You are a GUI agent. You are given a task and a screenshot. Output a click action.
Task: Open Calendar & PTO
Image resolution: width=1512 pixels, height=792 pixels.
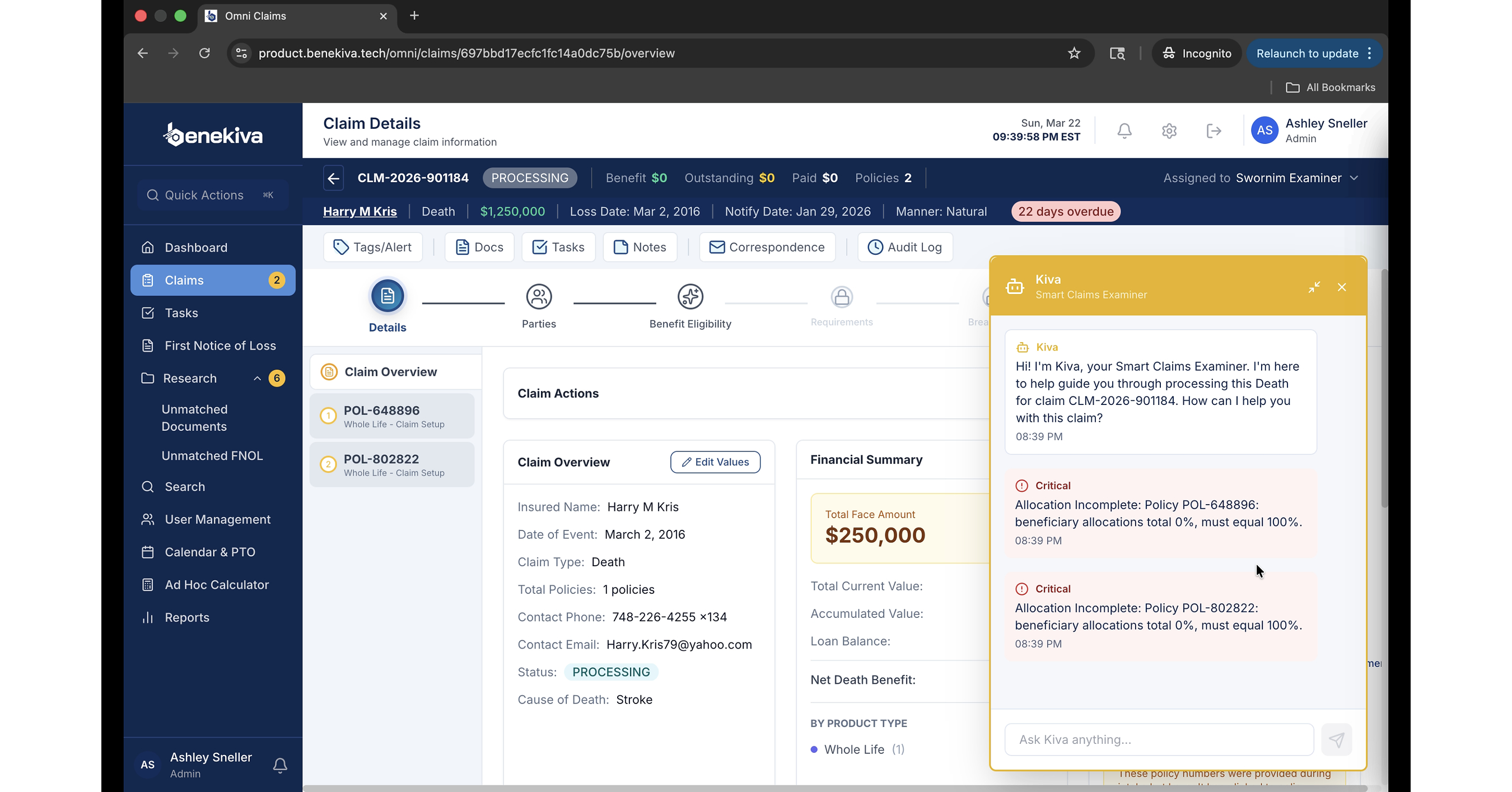pos(212,552)
